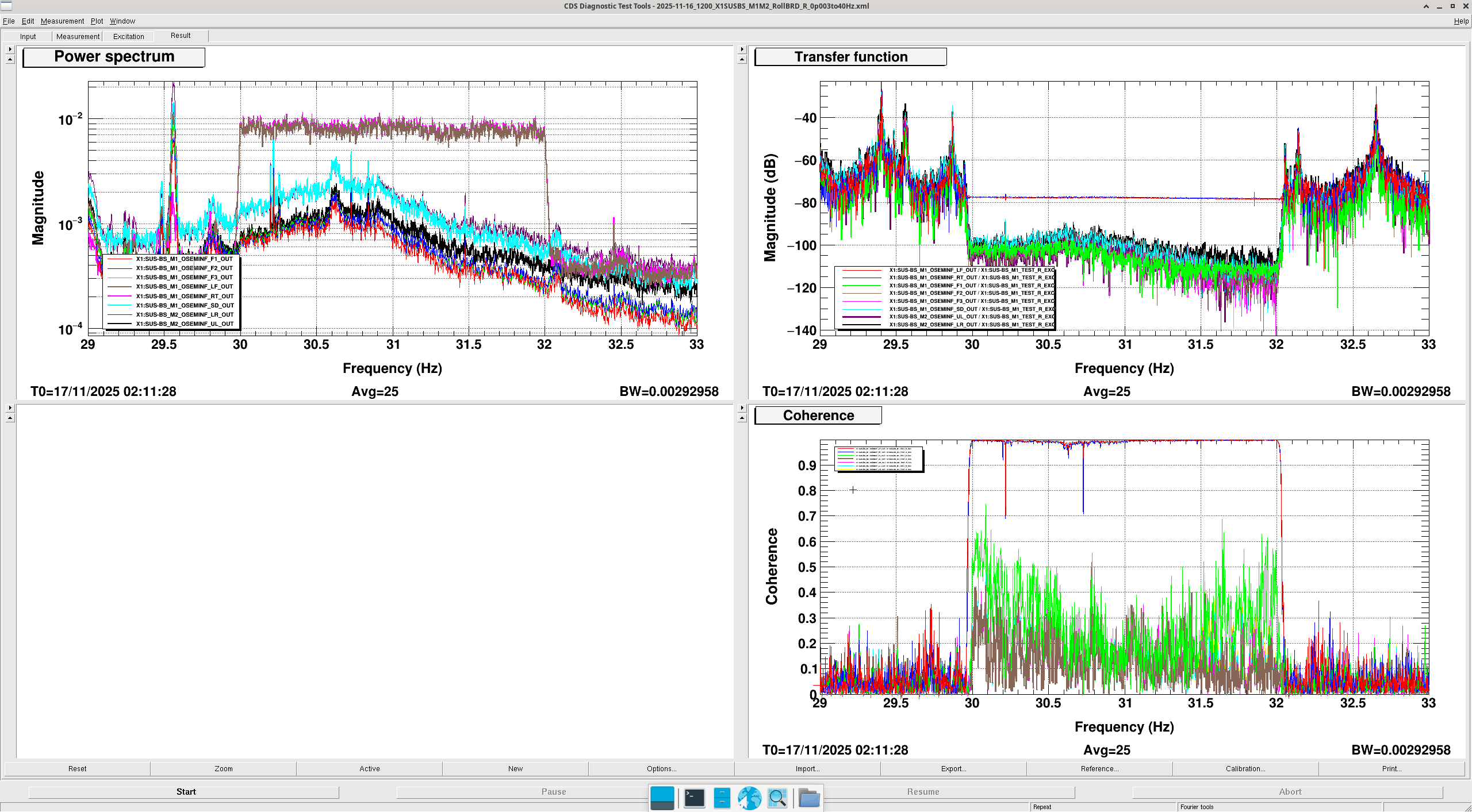Click the window menu icon in title bar
Image resolution: width=1472 pixels, height=812 pixels.
click(x=6, y=6)
